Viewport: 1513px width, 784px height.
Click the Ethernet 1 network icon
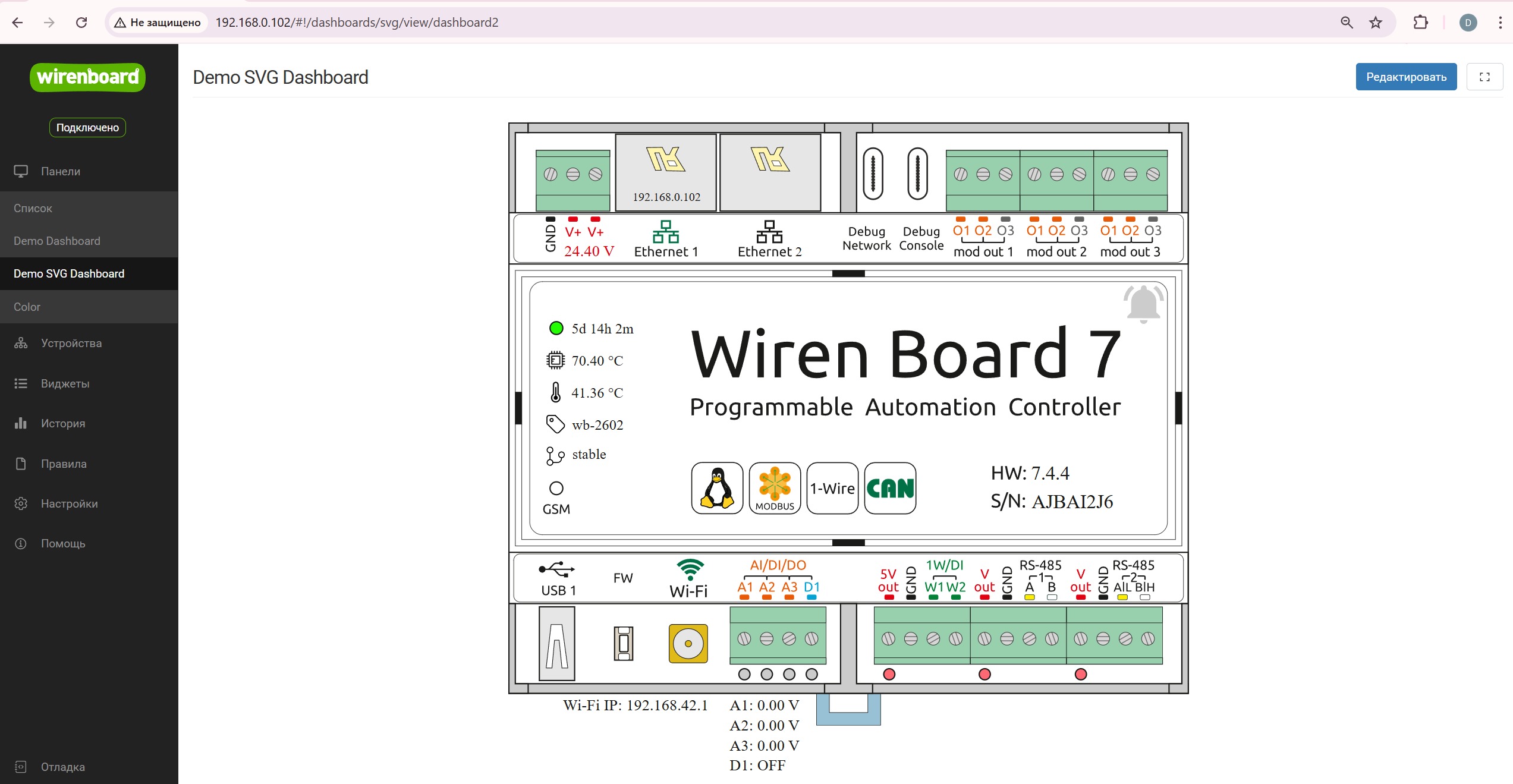[666, 232]
